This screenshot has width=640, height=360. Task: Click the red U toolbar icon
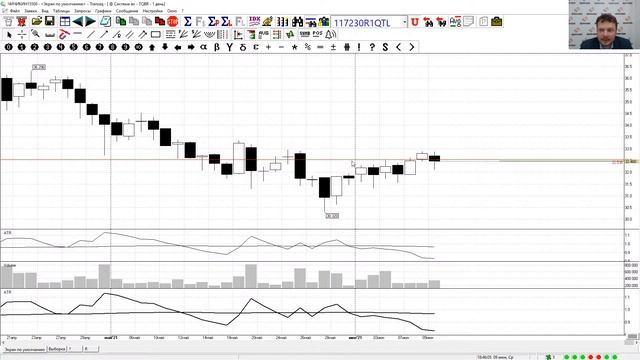click(x=415, y=22)
